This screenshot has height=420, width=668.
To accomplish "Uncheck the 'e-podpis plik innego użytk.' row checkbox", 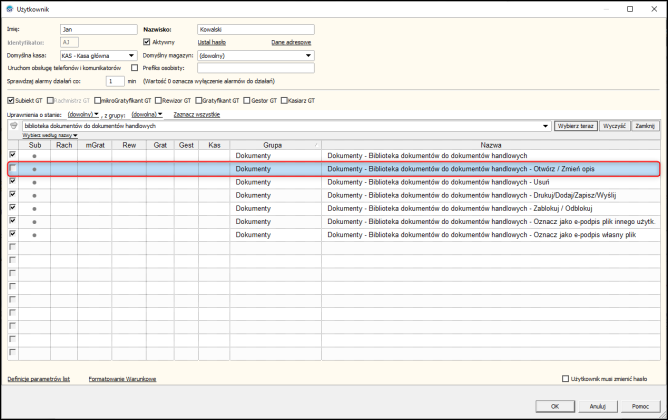I will point(13,221).
